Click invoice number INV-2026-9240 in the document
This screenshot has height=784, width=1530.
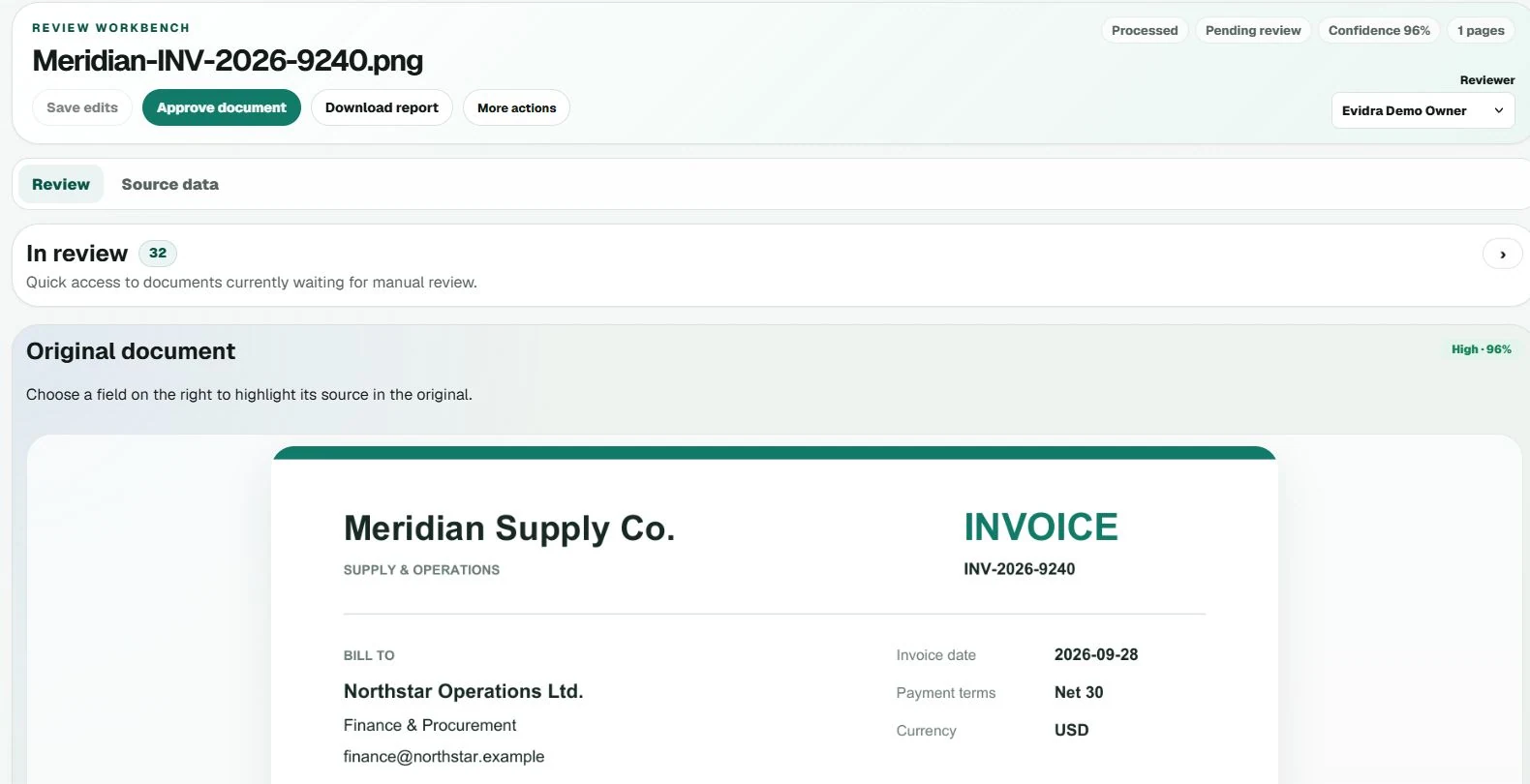tap(1019, 569)
